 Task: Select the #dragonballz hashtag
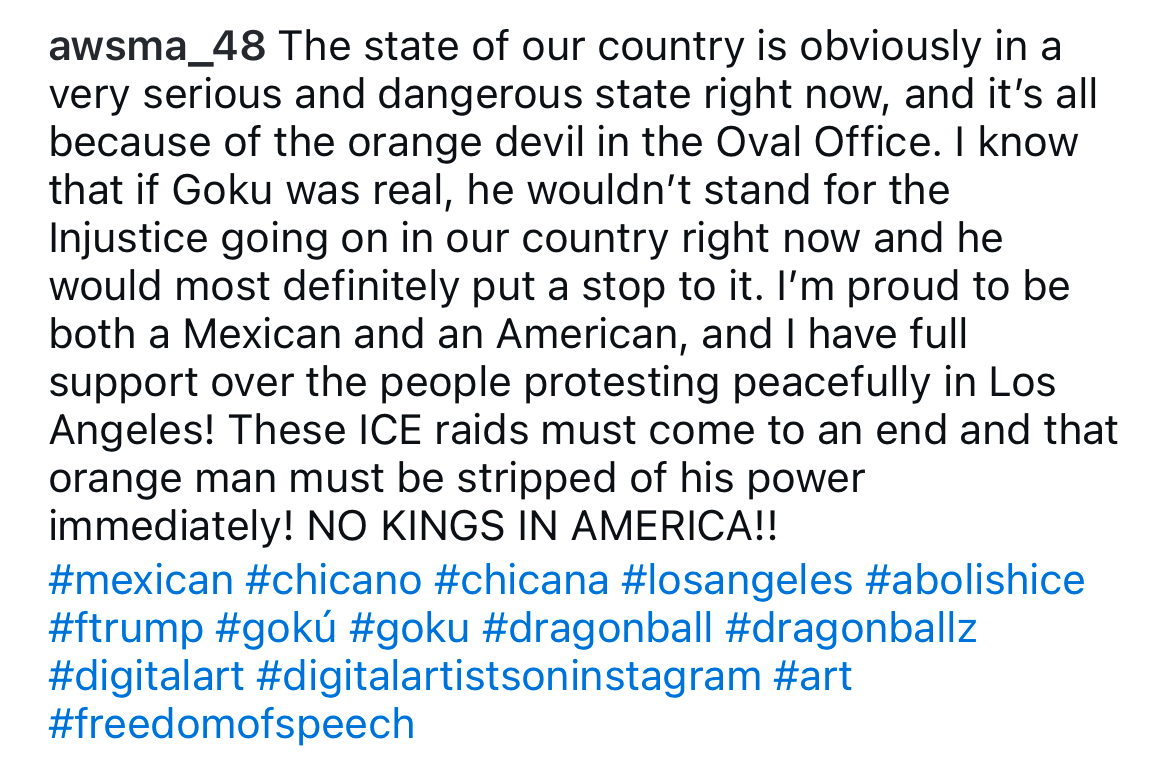(x=851, y=628)
